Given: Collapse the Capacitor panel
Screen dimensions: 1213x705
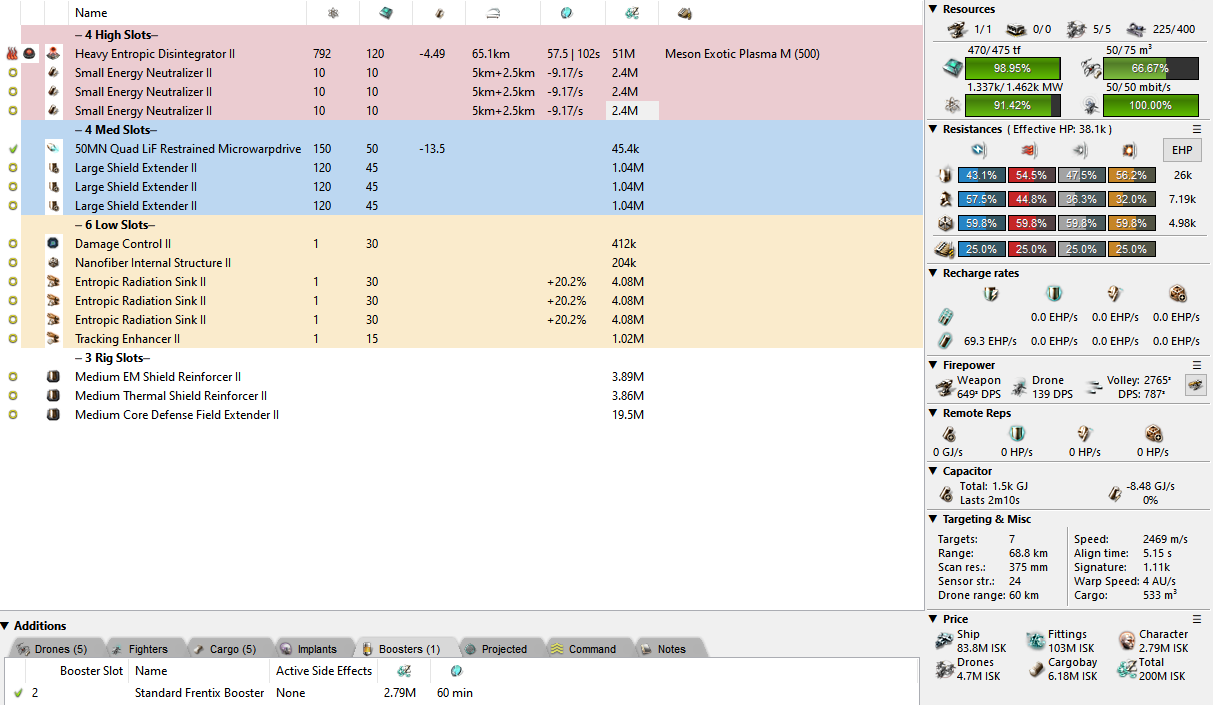Looking at the screenshot, I should tap(933, 471).
